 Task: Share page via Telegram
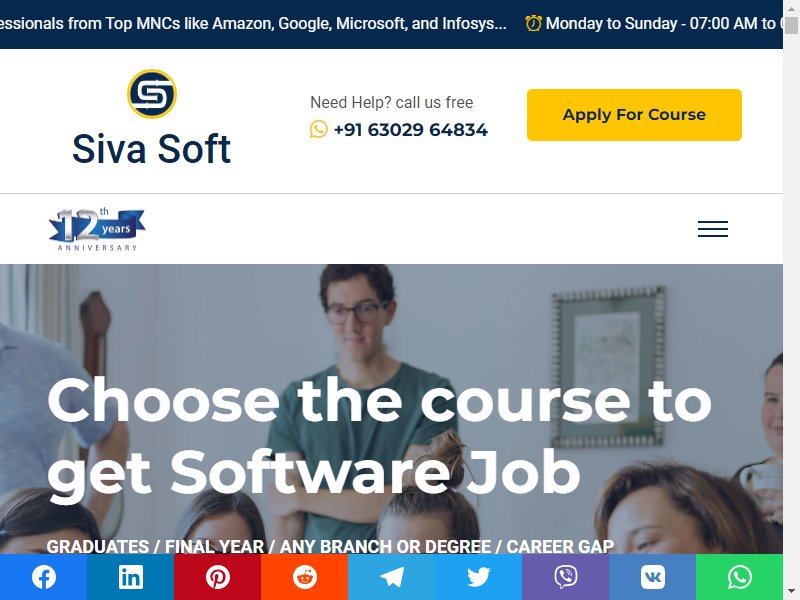pos(391,577)
